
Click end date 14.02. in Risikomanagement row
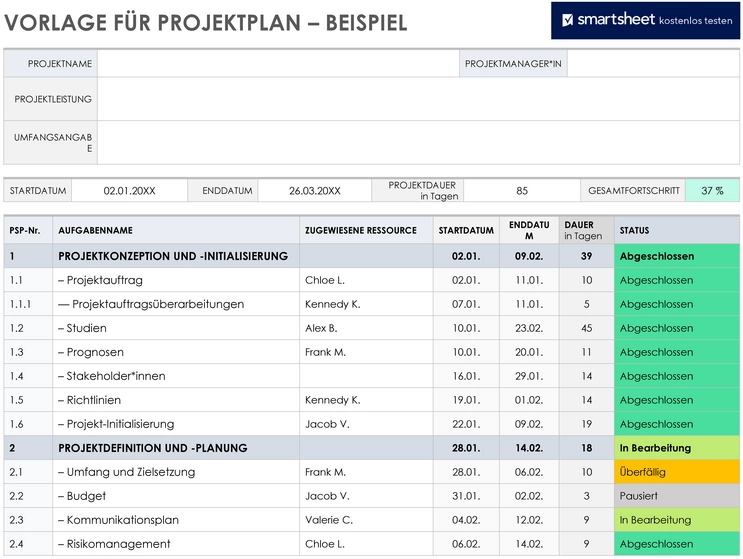tap(529, 544)
